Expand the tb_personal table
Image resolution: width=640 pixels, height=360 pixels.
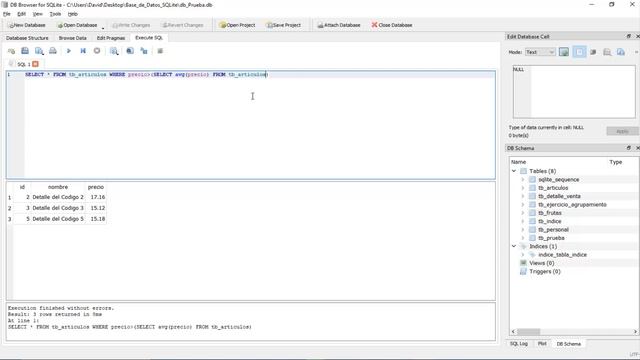[523, 230]
